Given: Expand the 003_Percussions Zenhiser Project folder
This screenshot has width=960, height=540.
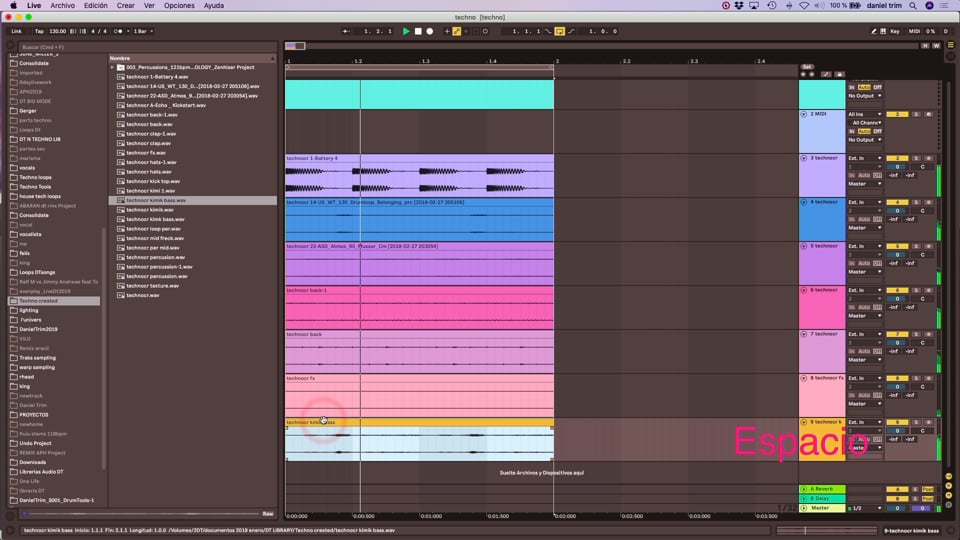Looking at the screenshot, I should (x=112, y=67).
